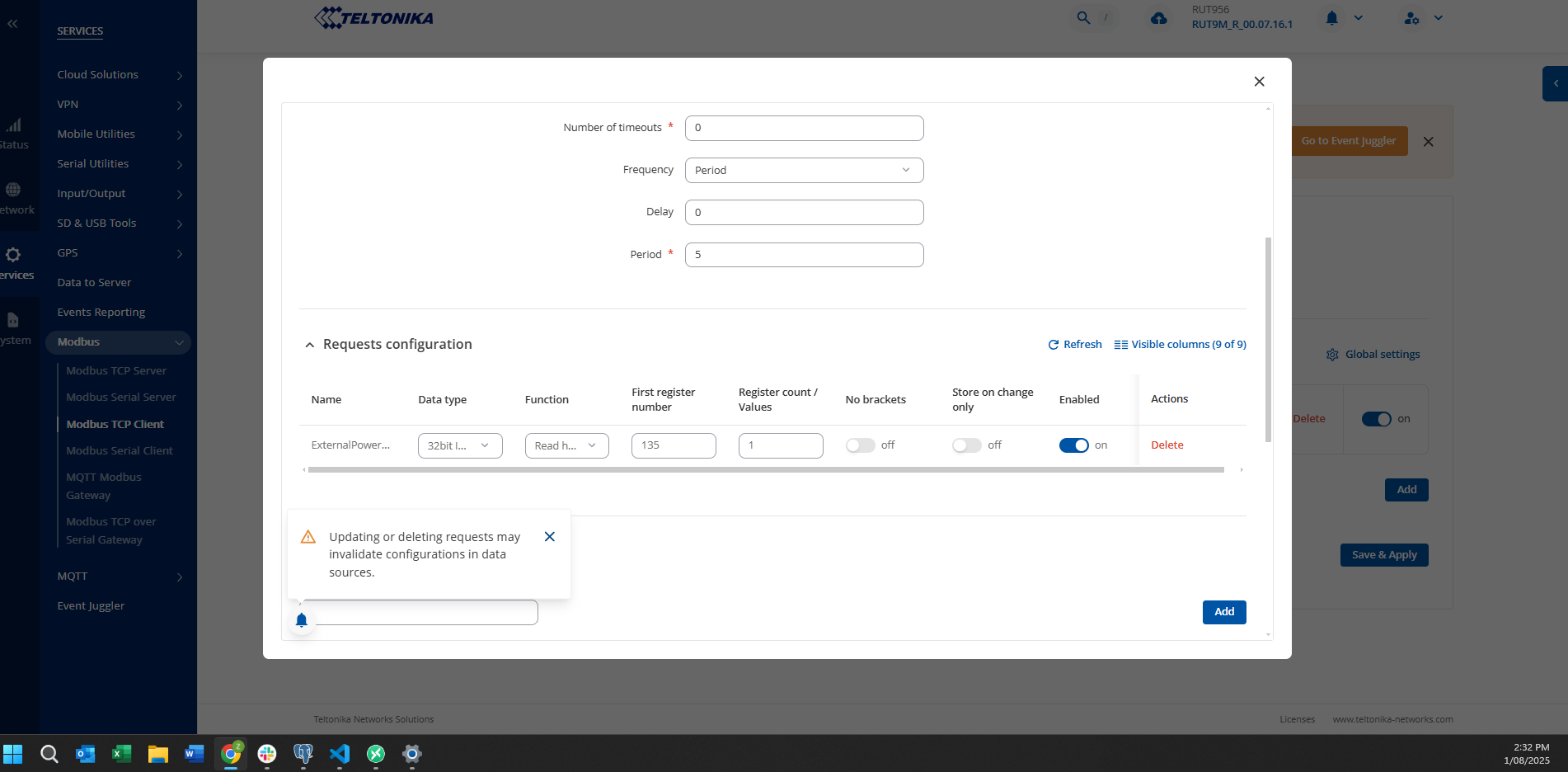Click the Global settings gear icon
The image size is (1568, 772).
1332,355
